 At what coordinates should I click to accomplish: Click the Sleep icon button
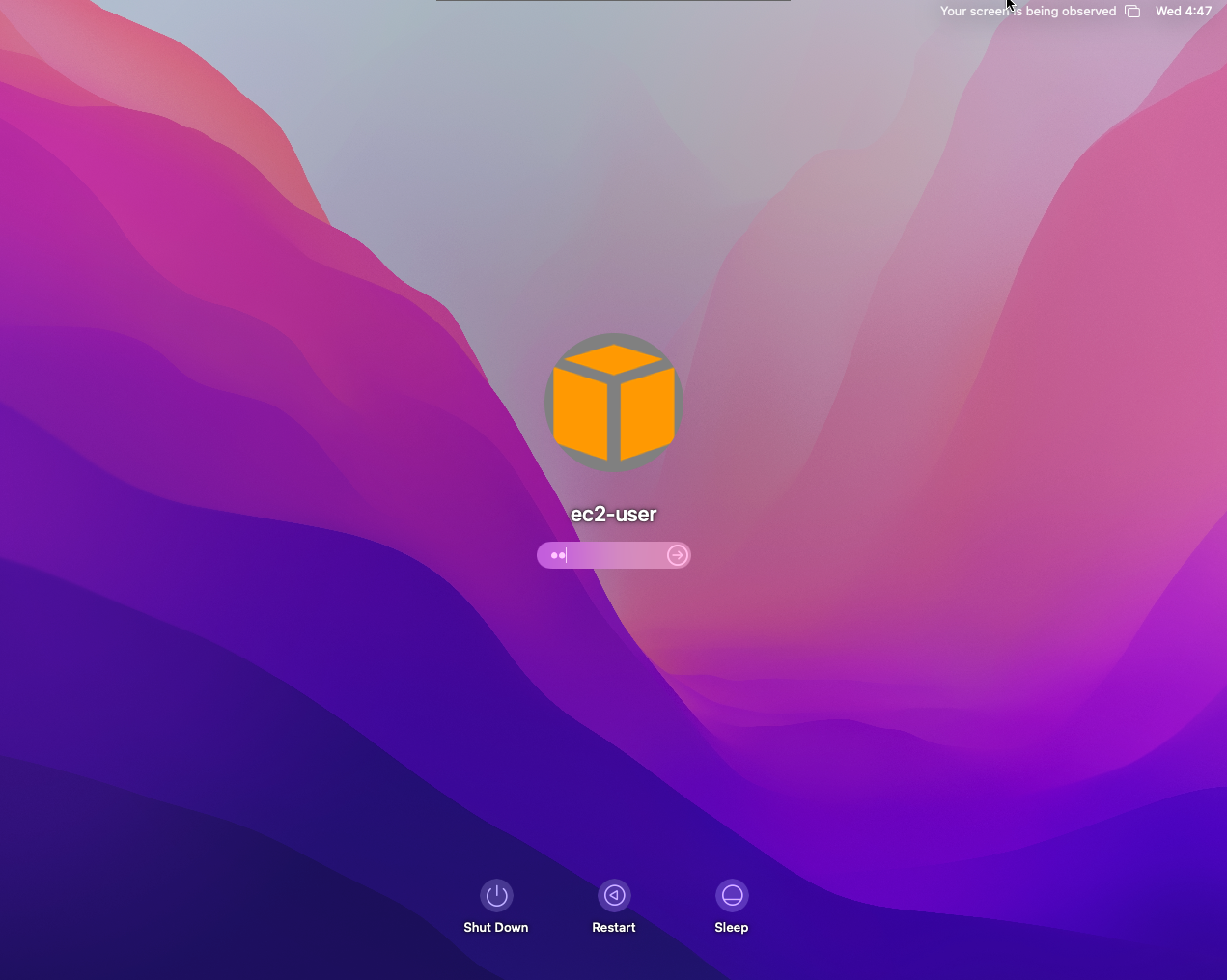click(x=732, y=895)
